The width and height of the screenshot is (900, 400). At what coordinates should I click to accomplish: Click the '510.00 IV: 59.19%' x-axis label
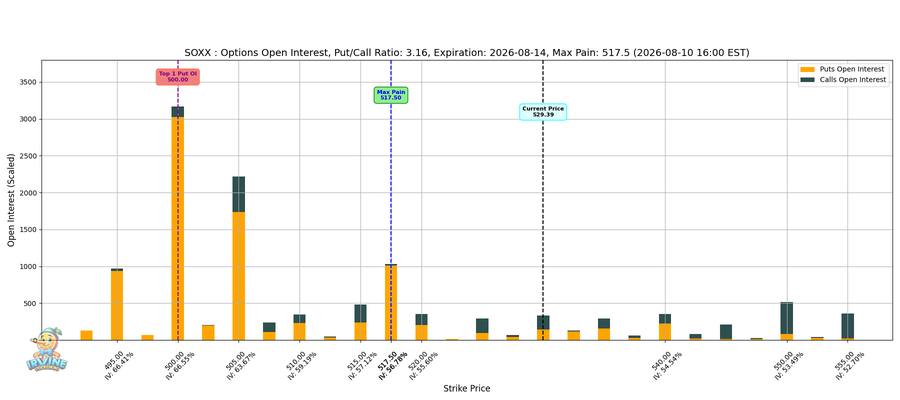pos(299,366)
